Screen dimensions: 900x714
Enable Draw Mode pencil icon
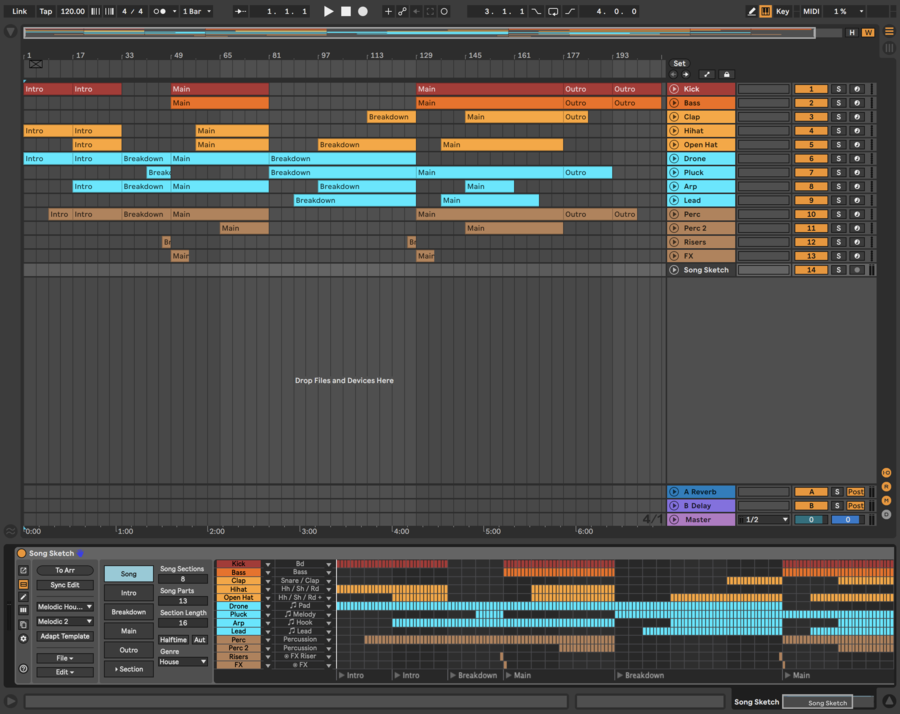(x=751, y=11)
